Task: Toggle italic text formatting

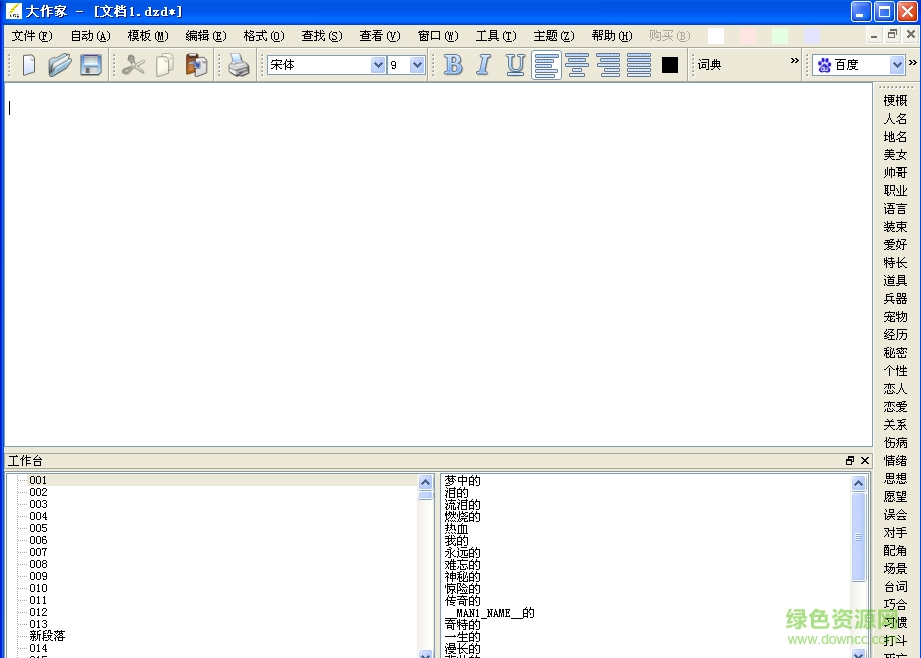Action: click(484, 64)
